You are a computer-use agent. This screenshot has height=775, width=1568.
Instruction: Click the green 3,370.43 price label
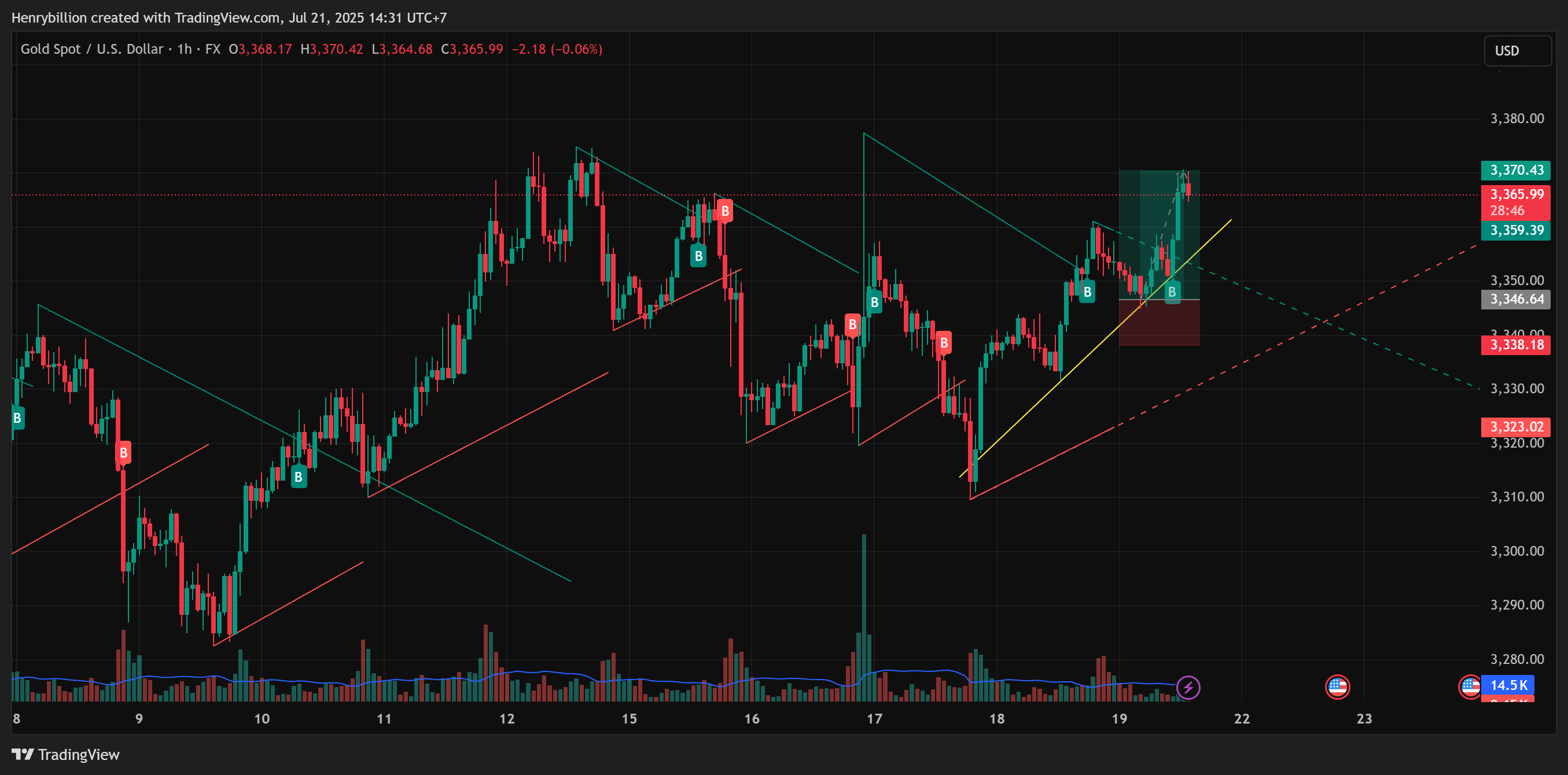[1516, 171]
